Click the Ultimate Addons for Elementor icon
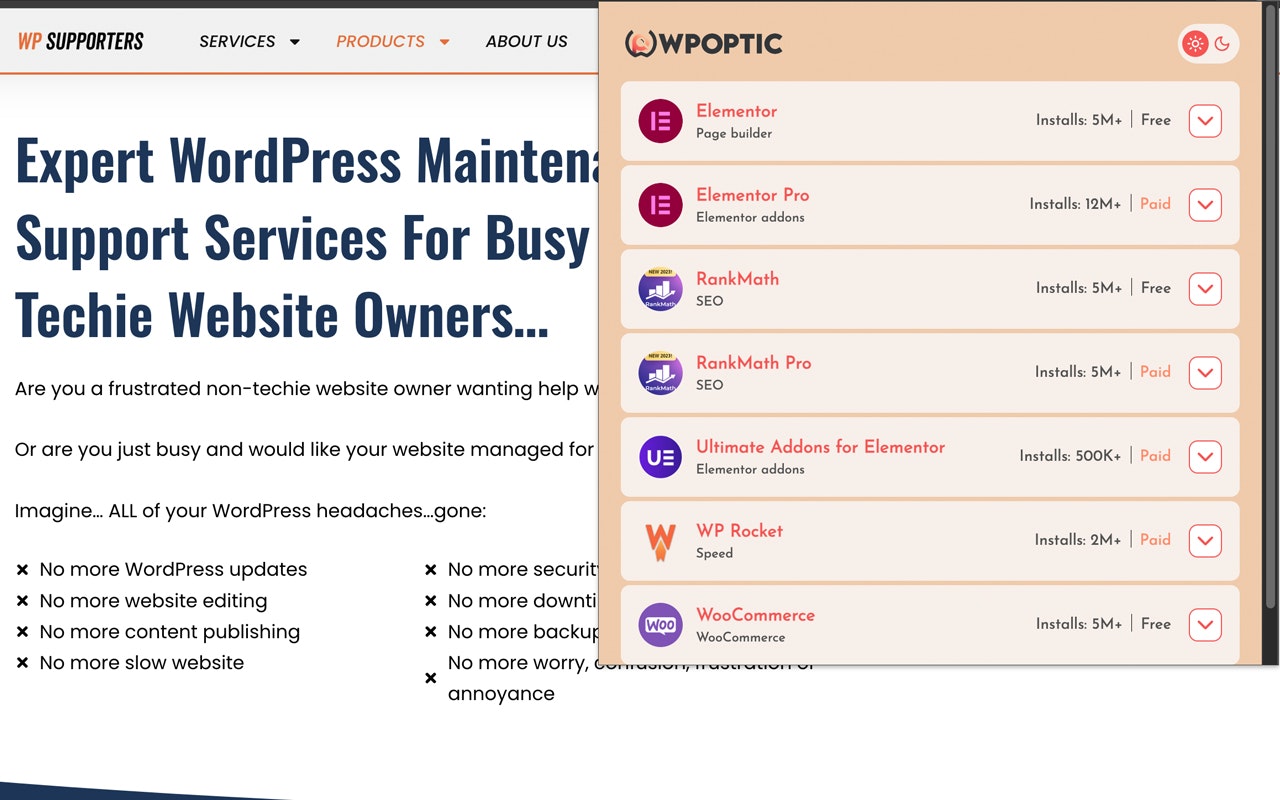Viewport: 1280px width, 800px height. 660,457
